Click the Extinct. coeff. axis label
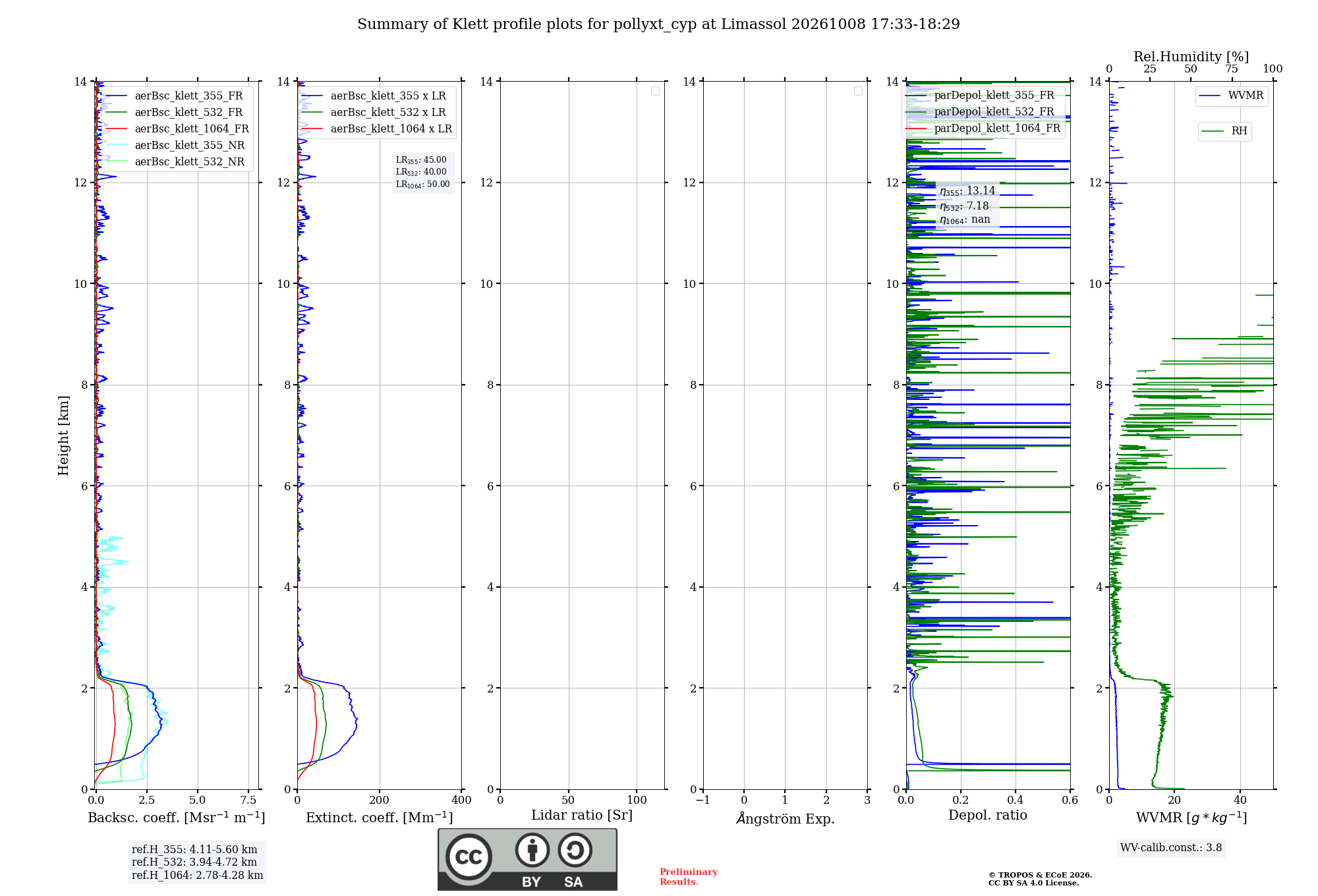Screen dimensions: 1318x896 tap(380, 818)
